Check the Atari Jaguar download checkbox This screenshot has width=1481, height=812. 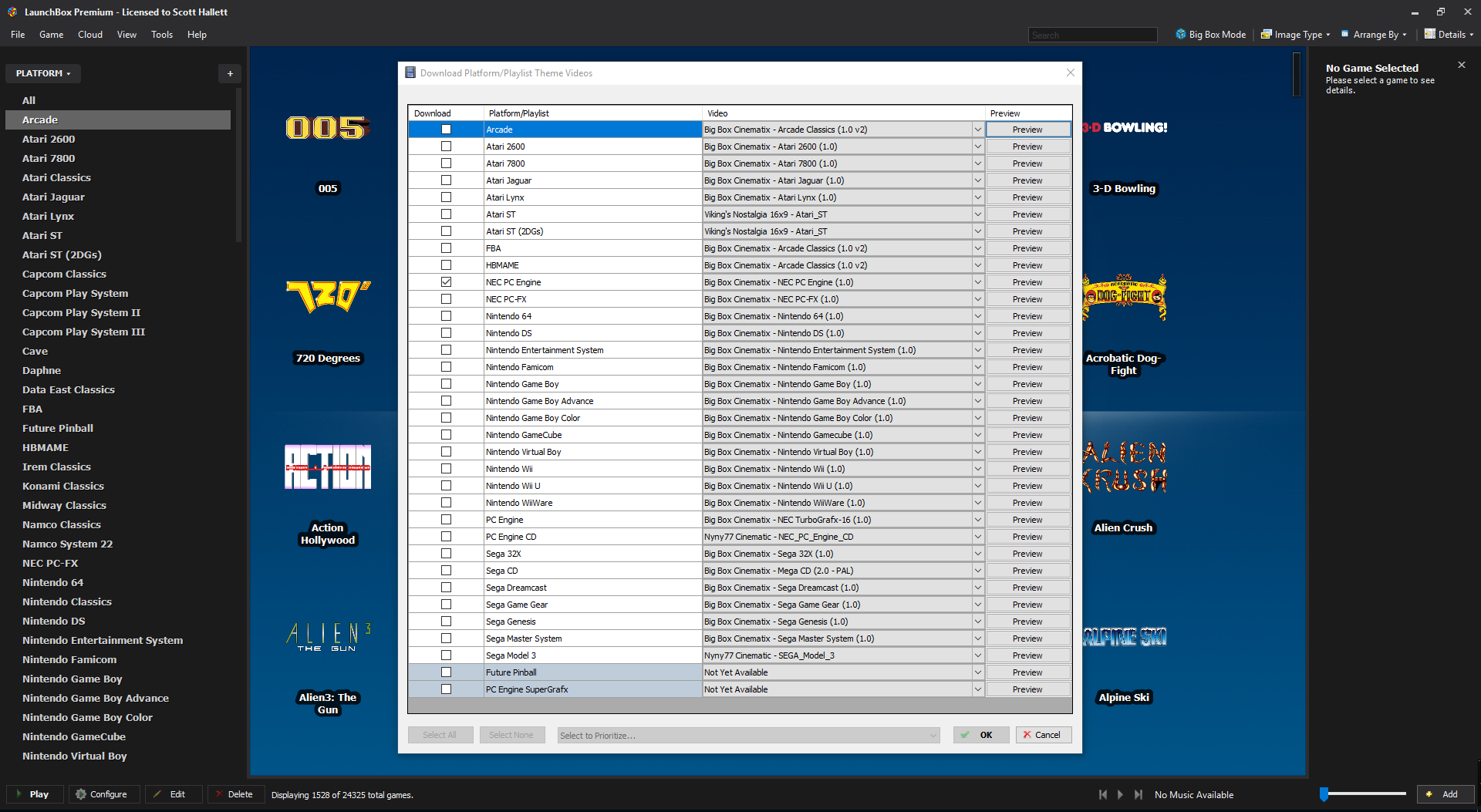(x=446, y=180)
